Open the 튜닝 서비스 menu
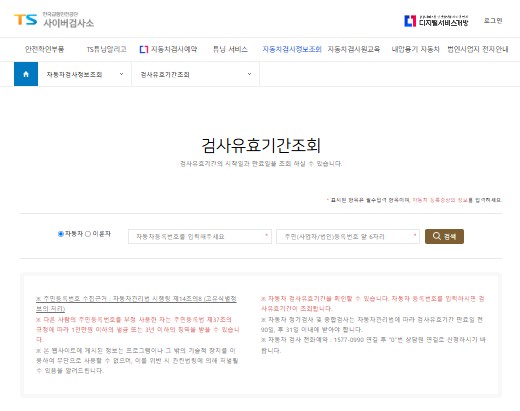Screen dimensions: 520x411 pos(230,49)
